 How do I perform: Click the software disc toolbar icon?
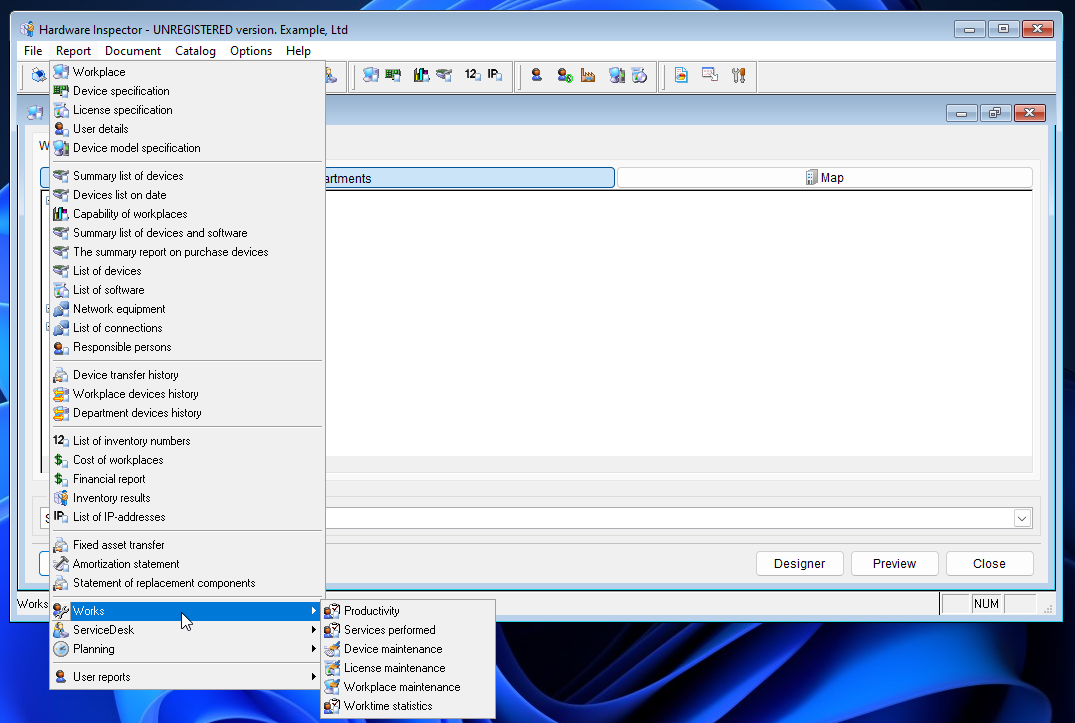click(x=639, y=75)
